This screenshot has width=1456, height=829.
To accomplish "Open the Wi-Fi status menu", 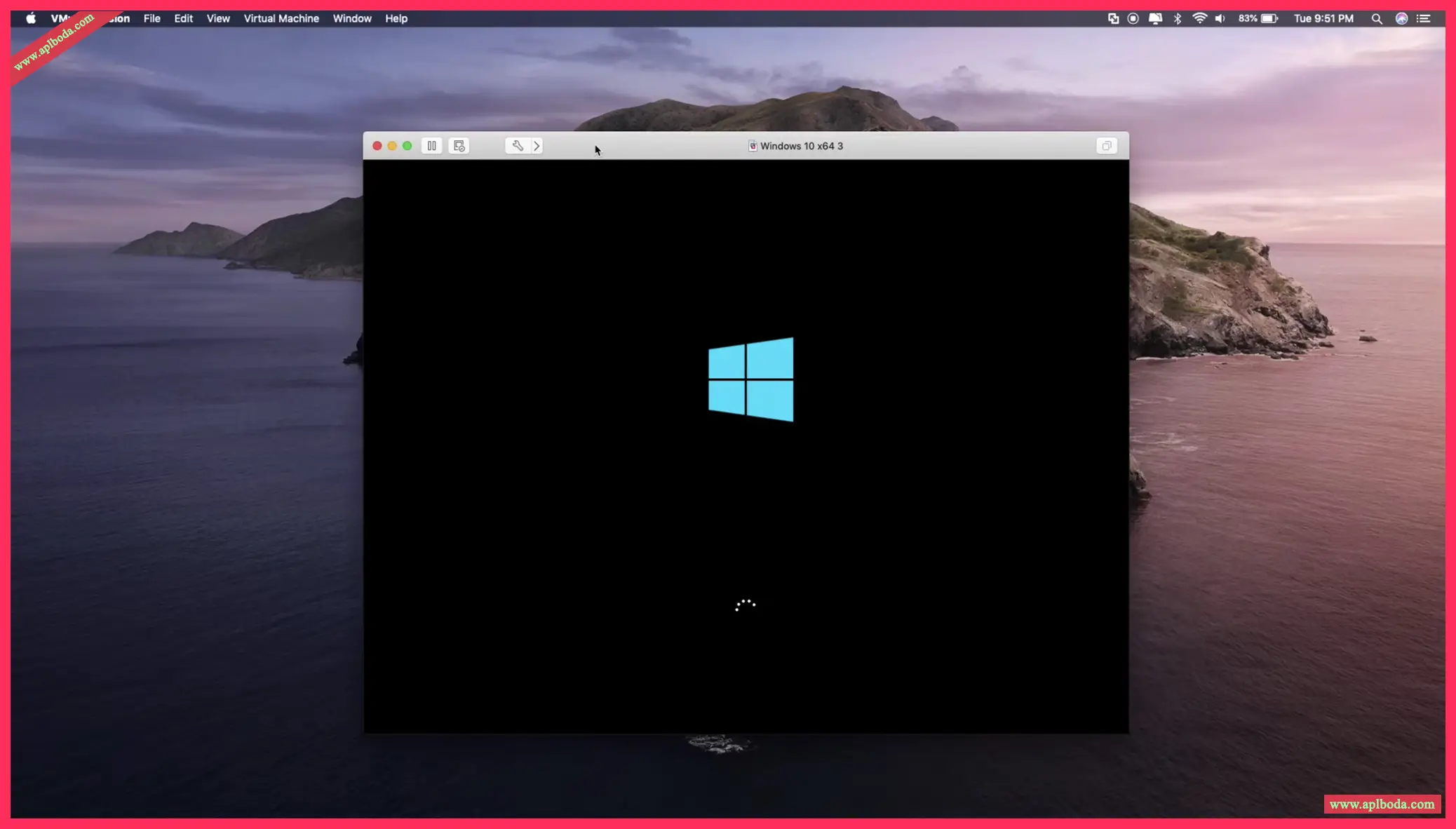I will pos(1199,19).
